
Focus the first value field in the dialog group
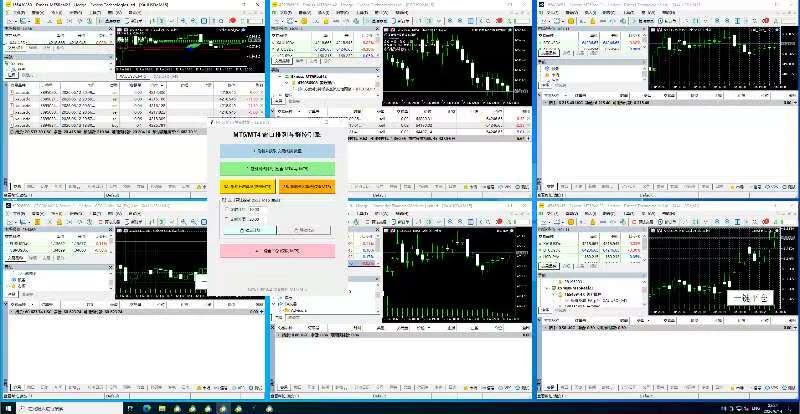(x=258, y=209)
